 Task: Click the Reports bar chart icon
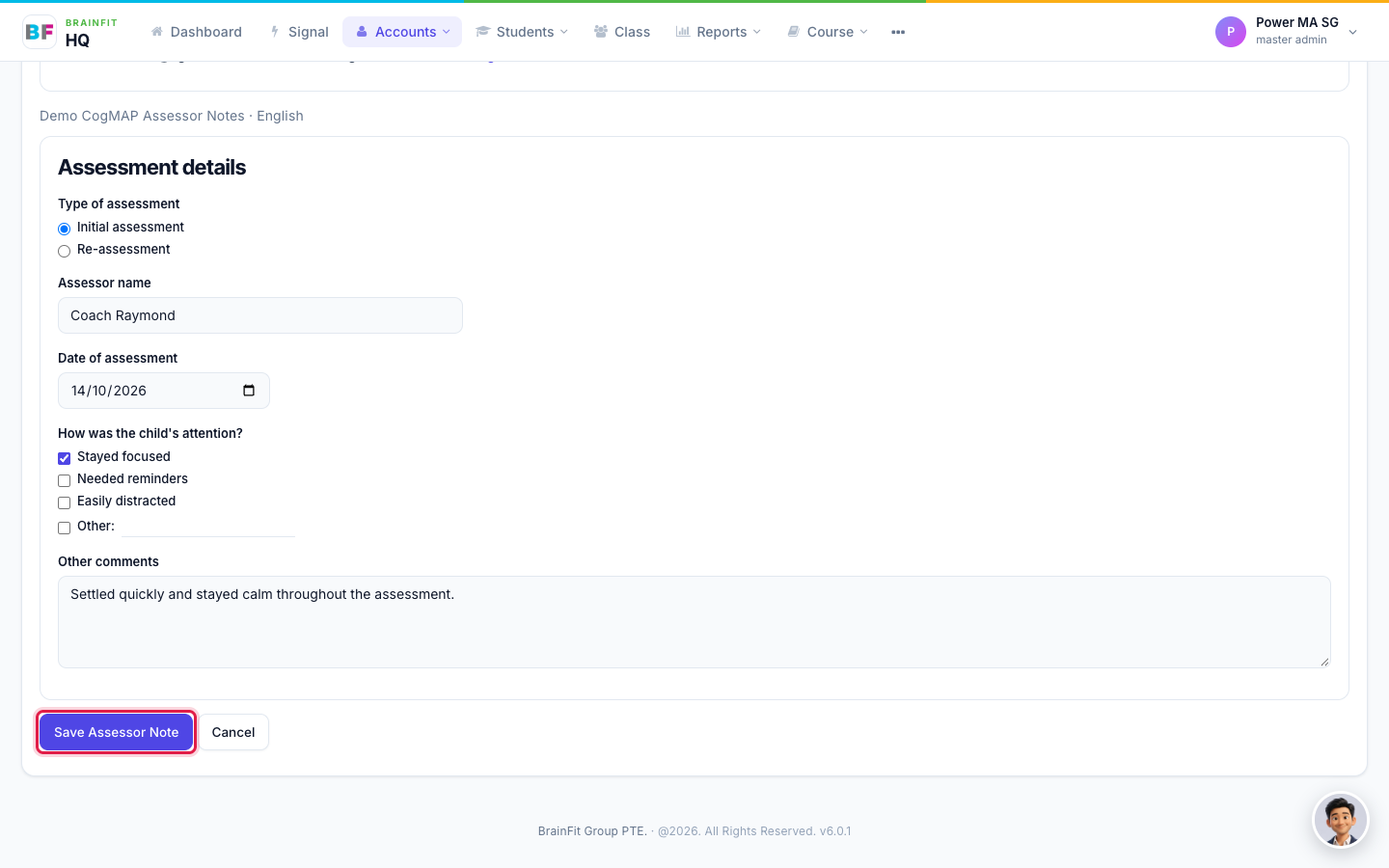click(683, 32)
